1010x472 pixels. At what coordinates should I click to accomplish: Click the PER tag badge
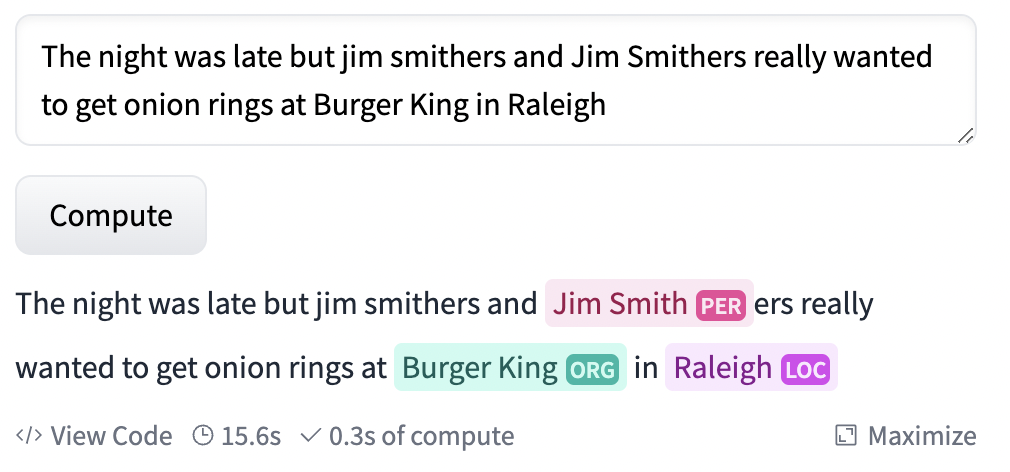(721, 305)
